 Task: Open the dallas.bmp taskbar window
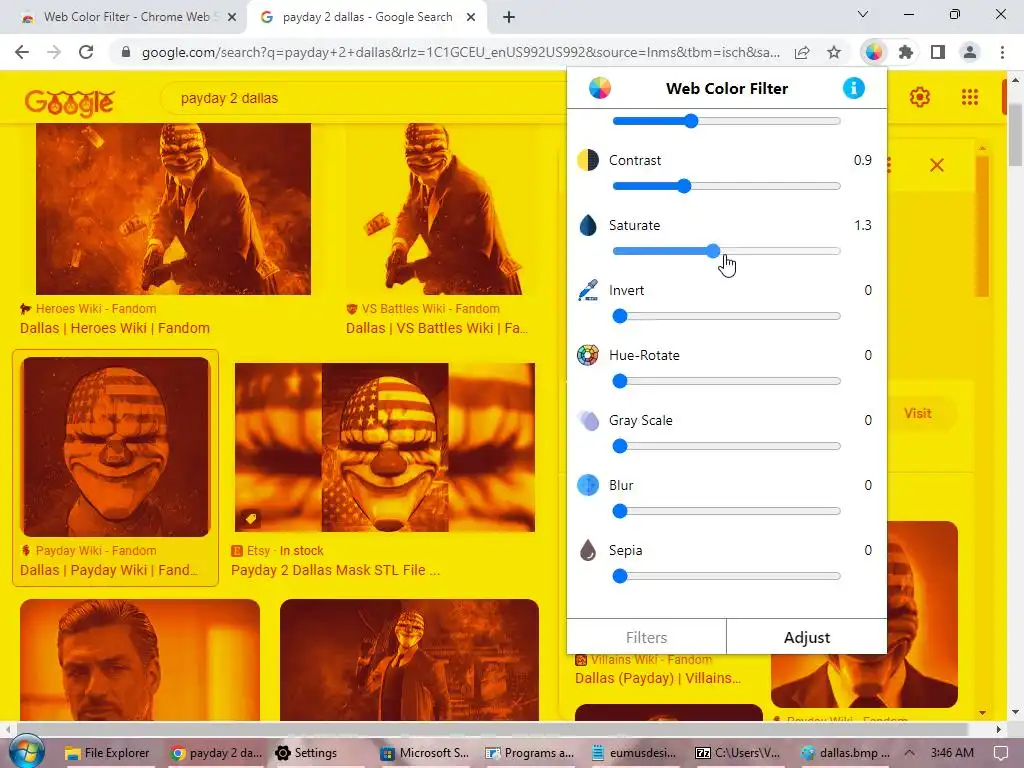[x=845, y=753]
